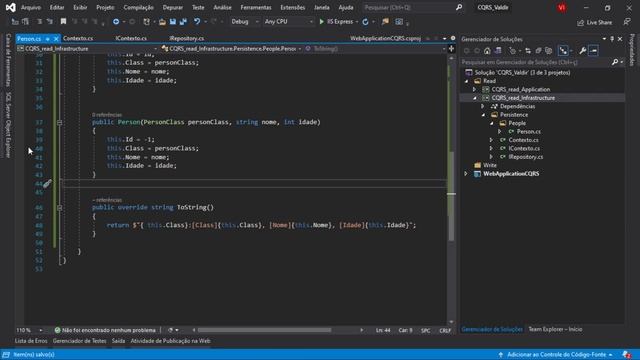Expand the WebApplicationCQRS project node
The image size is (640, 360).
[x=466, y=174]
